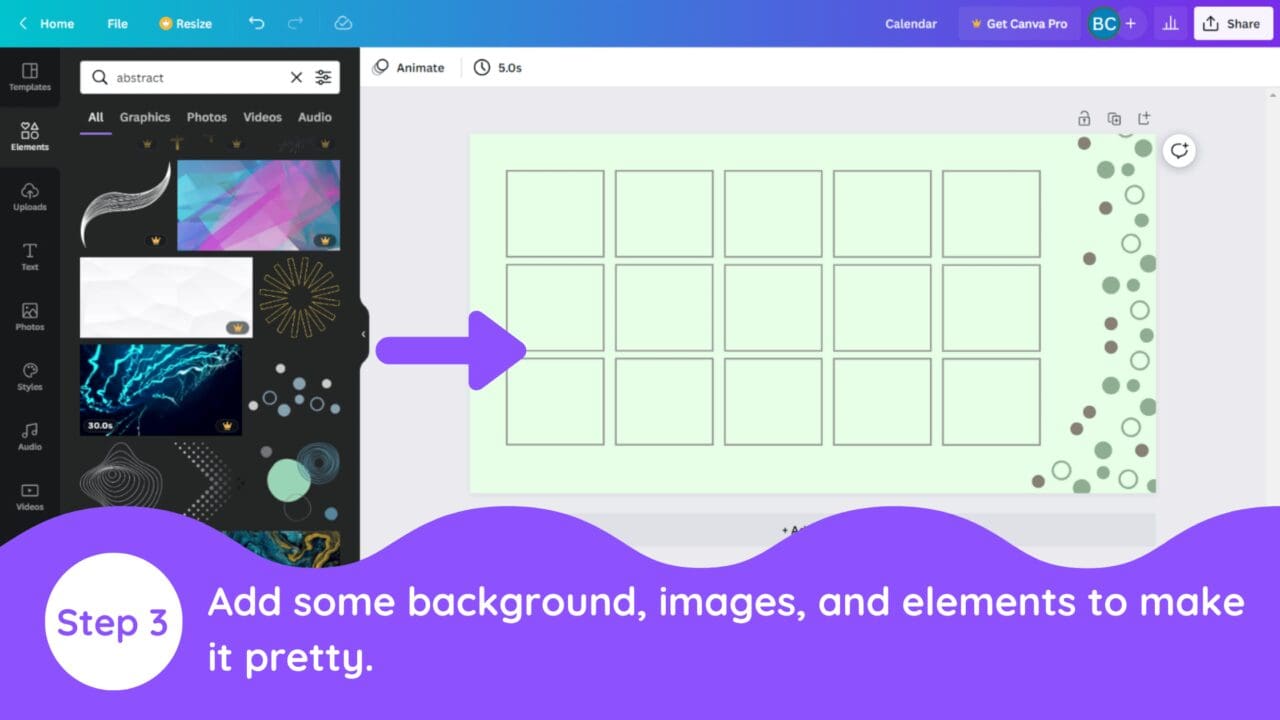Click the undo arrow icon
This screenshot has width=1280, height=720.
click(x=257, y=23)
